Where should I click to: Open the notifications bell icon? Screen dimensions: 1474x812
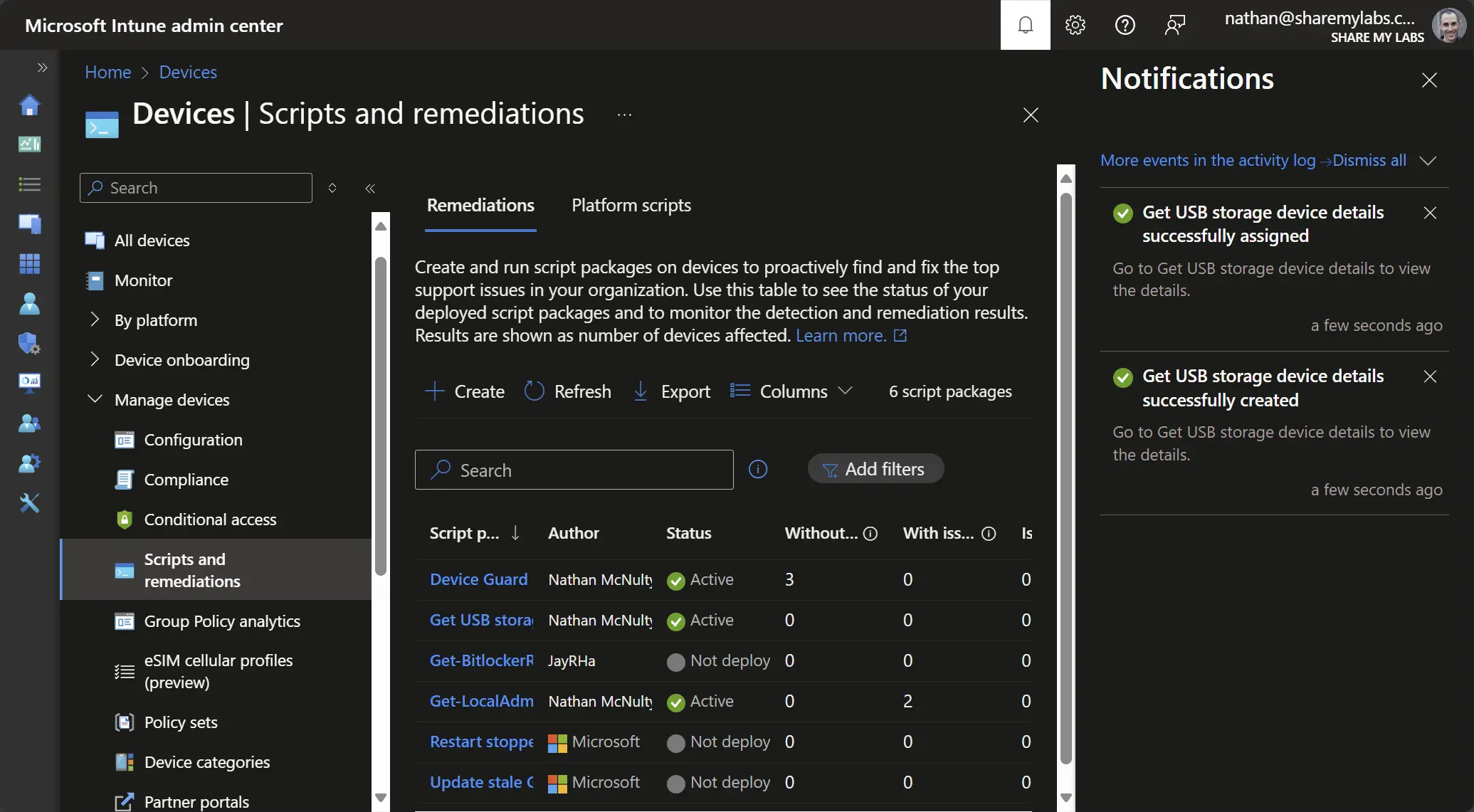click(1025, 25)
